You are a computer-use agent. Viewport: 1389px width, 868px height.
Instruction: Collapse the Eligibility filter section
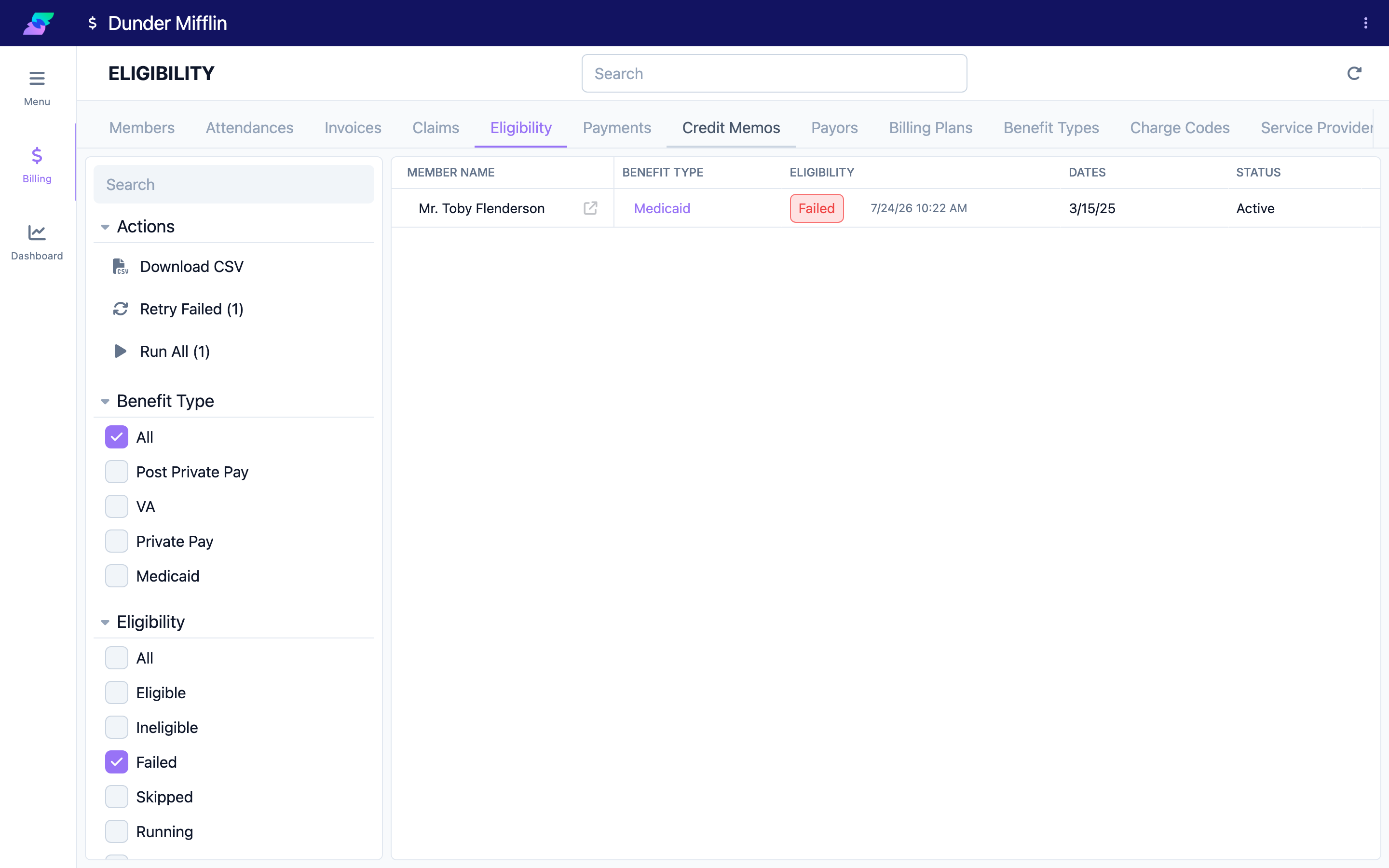coord(105,622)
